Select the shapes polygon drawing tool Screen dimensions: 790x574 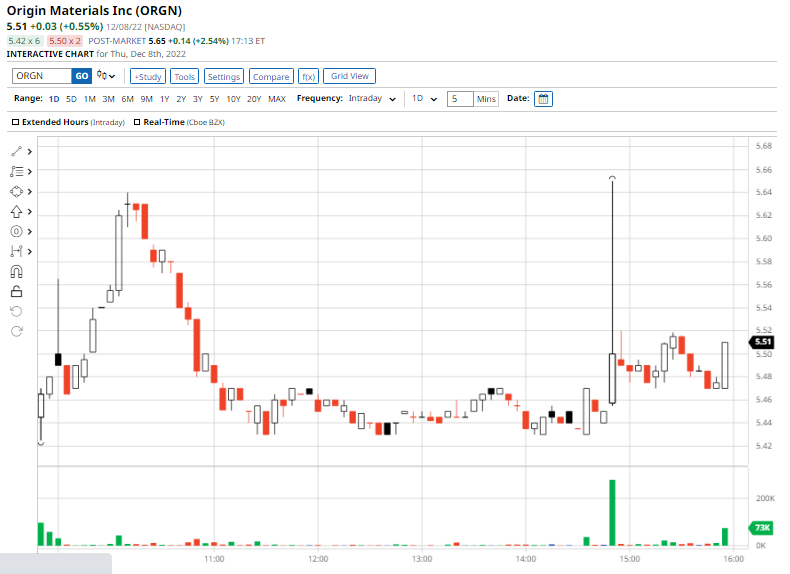[x=17, y=192]
